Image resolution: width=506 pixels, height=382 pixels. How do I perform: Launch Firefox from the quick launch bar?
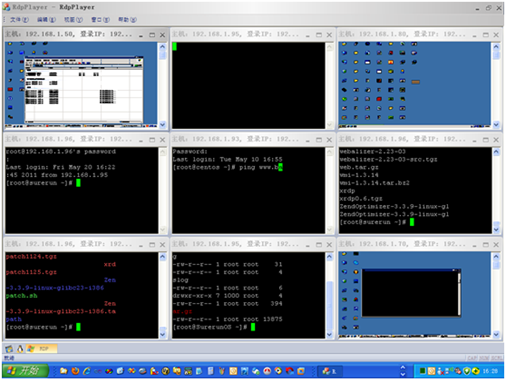(x=75, y=371)
